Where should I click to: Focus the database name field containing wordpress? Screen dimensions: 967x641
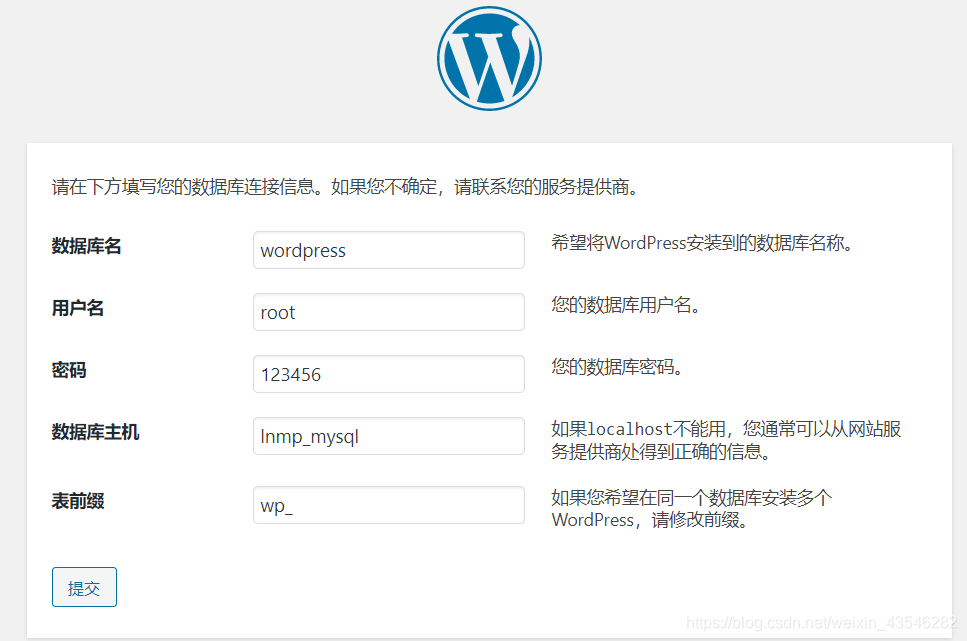pyautogui.click(x=389, y=250)
